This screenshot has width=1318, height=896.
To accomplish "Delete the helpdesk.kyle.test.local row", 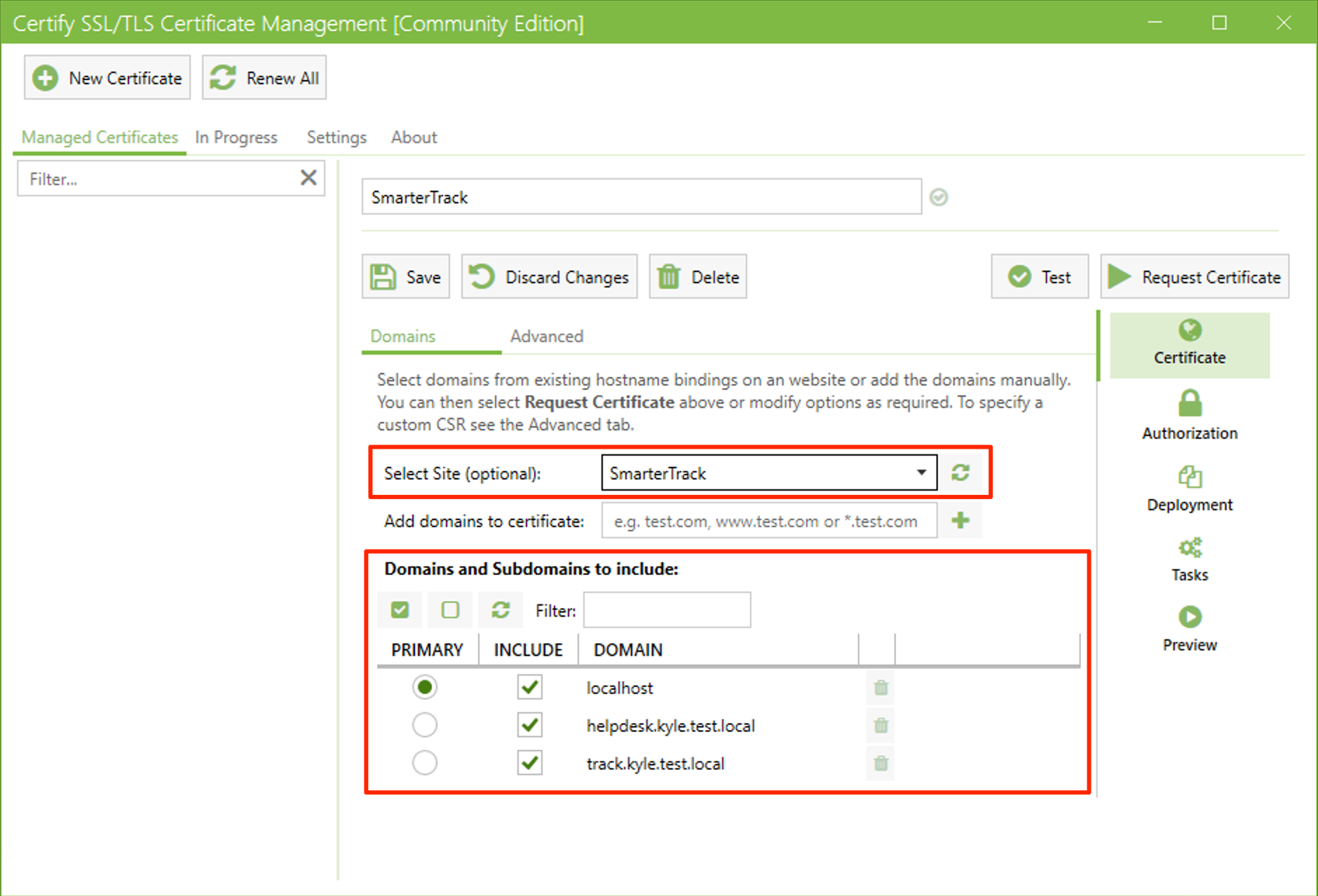I will (881, 726).
